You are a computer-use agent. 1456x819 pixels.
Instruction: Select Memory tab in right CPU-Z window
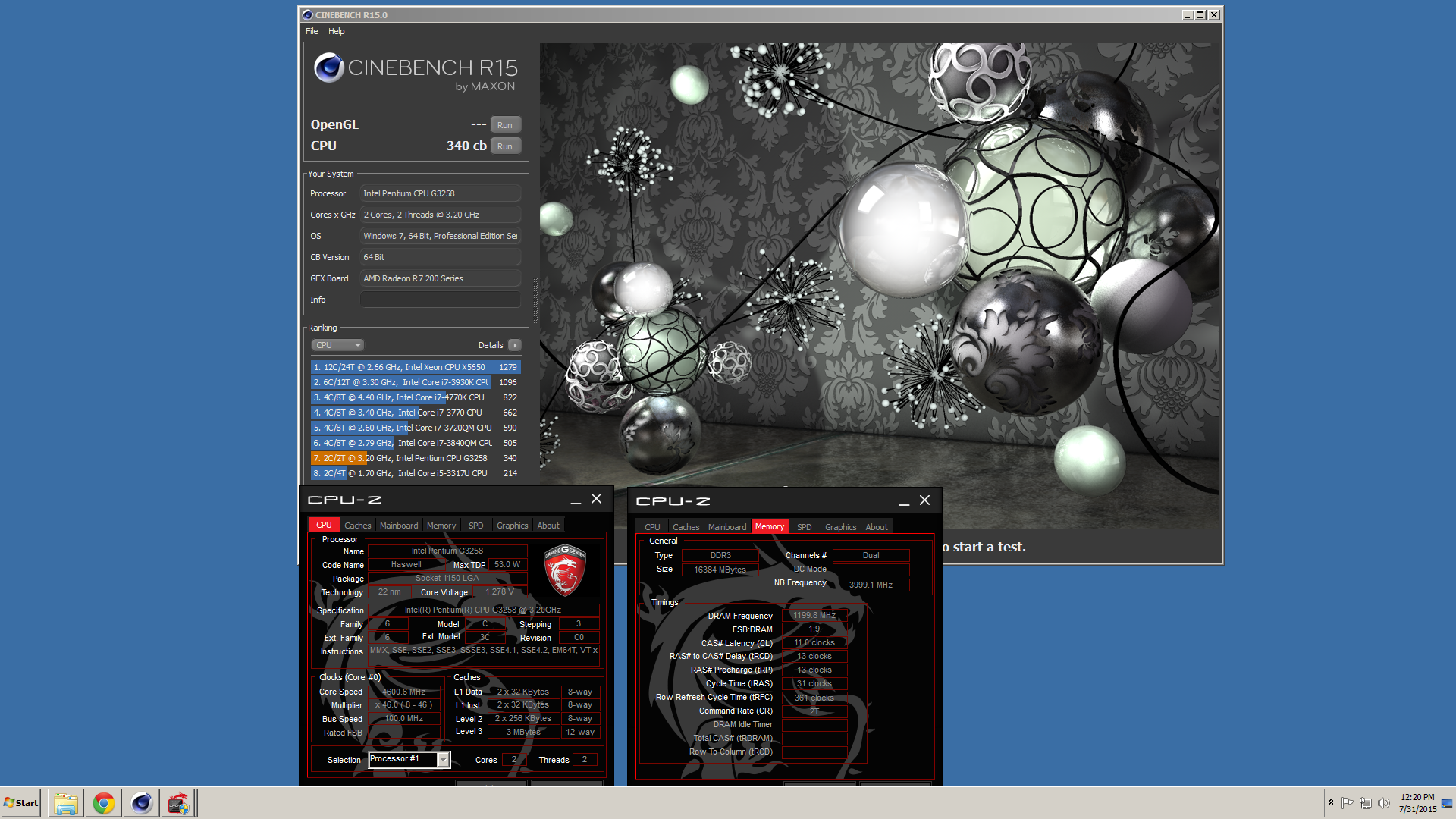click(x=770, y=526)
